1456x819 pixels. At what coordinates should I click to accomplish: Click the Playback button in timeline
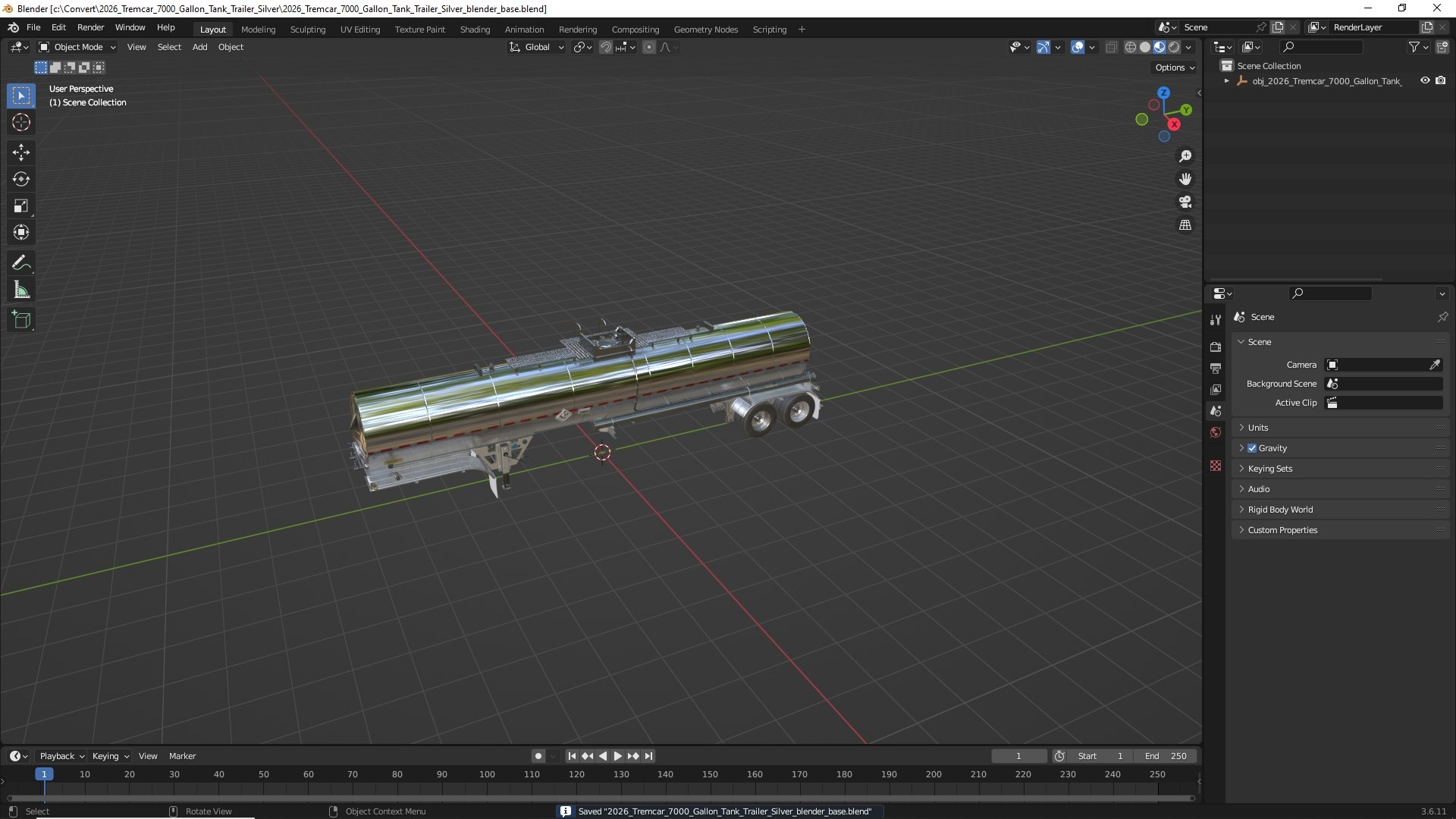pos(61,756)
